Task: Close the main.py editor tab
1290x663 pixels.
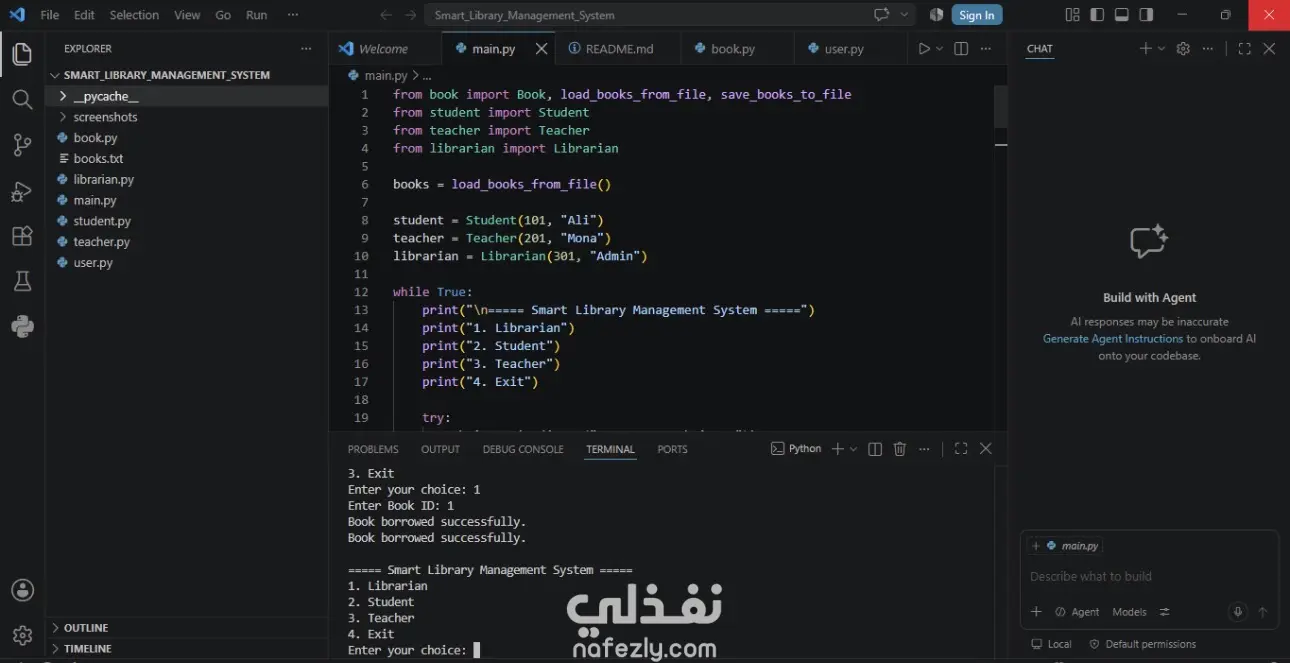Action: pyautogui.click(x=541, y=48)
